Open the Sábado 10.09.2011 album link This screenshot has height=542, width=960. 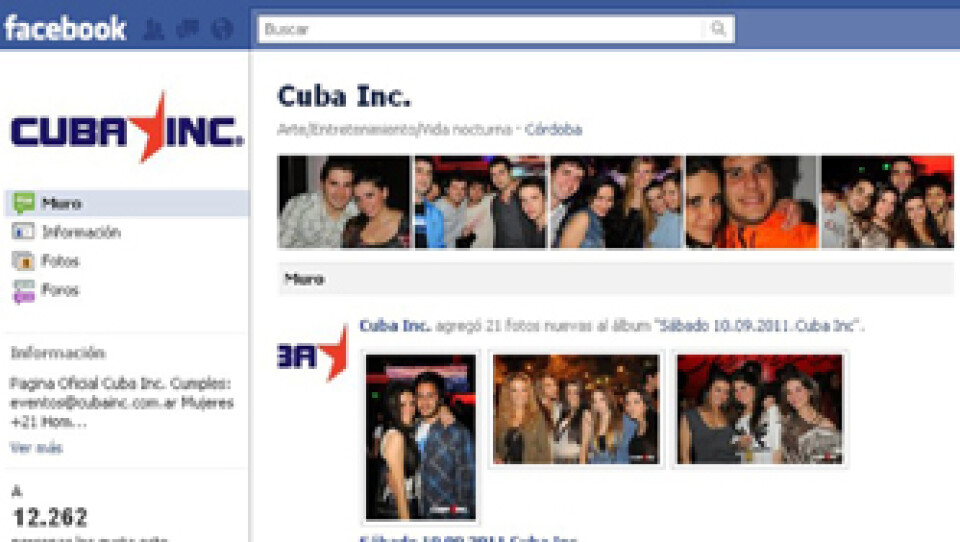759,325
